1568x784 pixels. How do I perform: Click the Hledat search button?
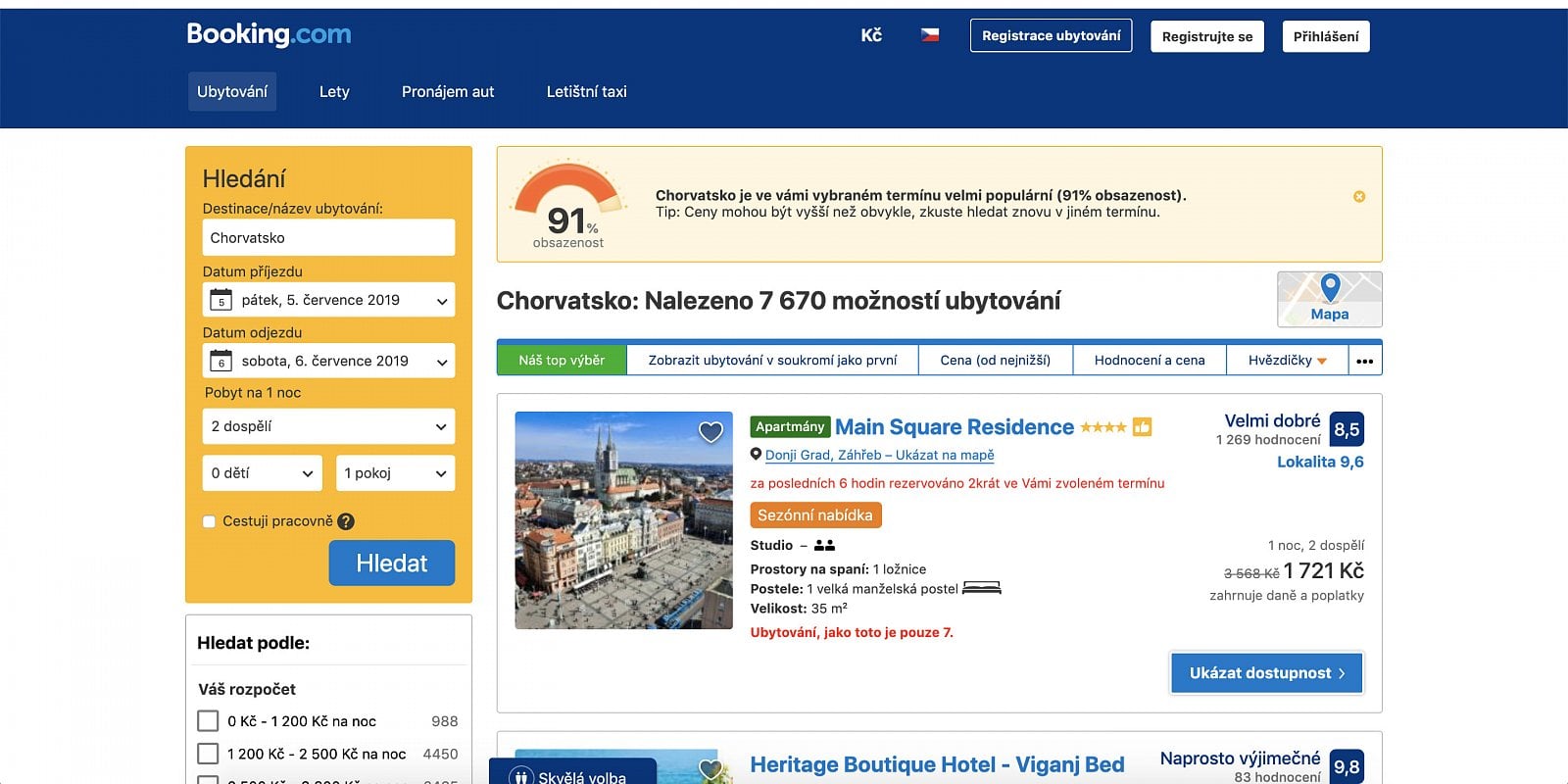(x=392, y=563)
